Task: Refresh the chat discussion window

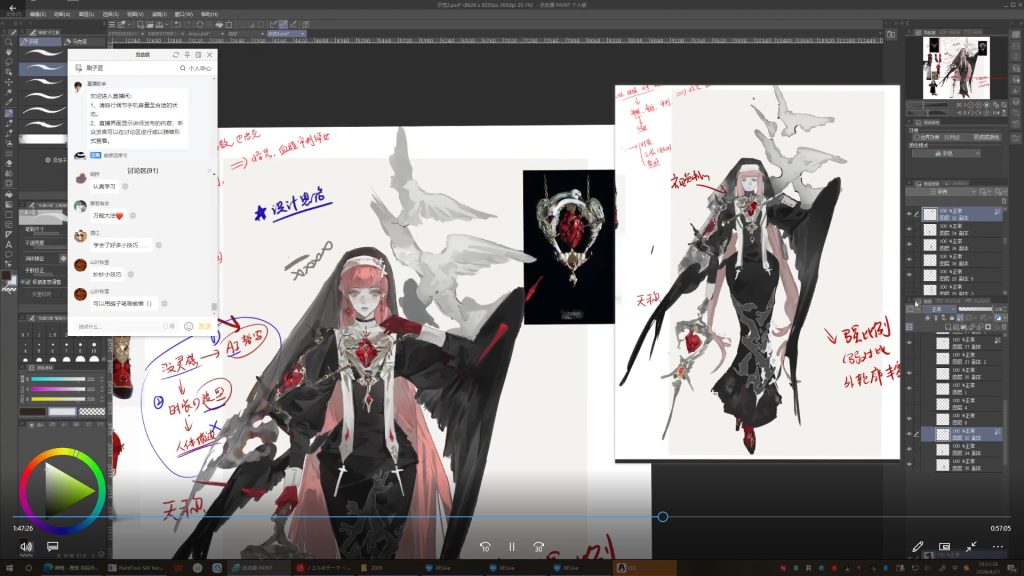Action: point(176,55)
